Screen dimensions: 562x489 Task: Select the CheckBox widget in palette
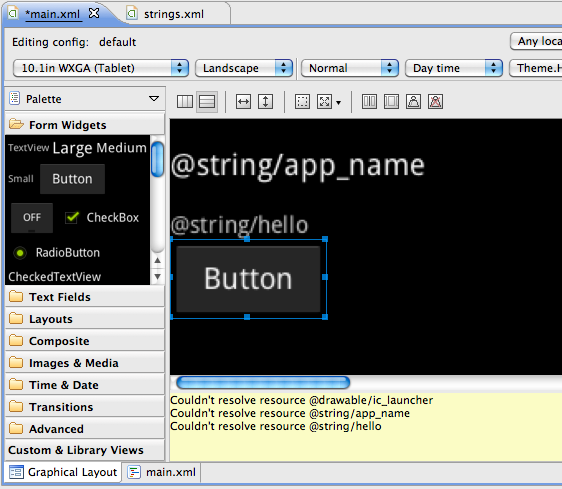point(102,218)
